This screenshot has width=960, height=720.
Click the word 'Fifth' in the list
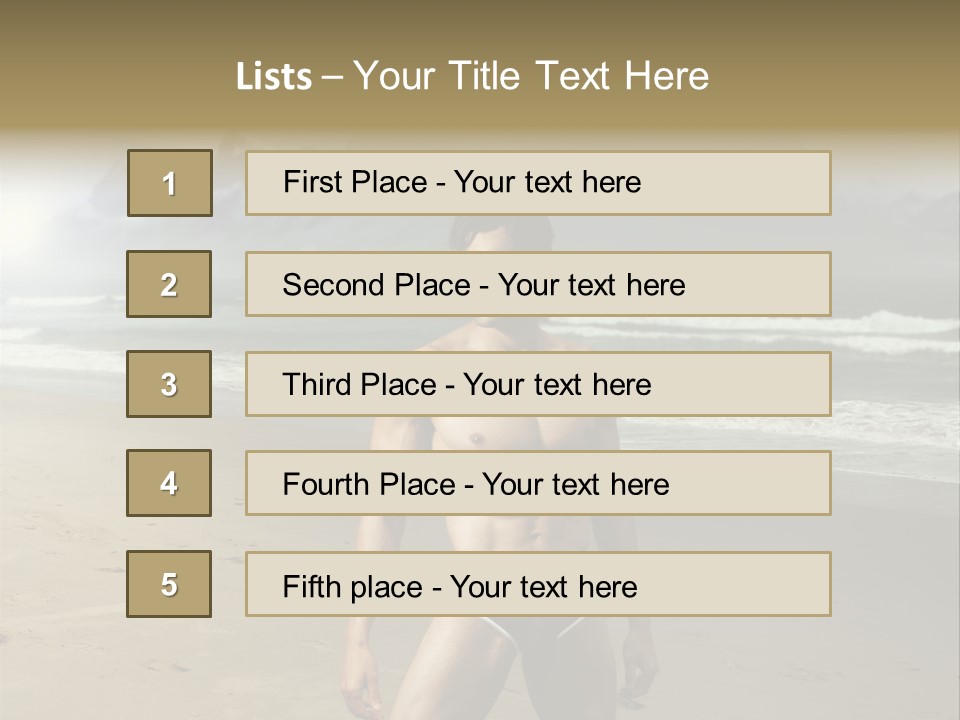(310, 586)
